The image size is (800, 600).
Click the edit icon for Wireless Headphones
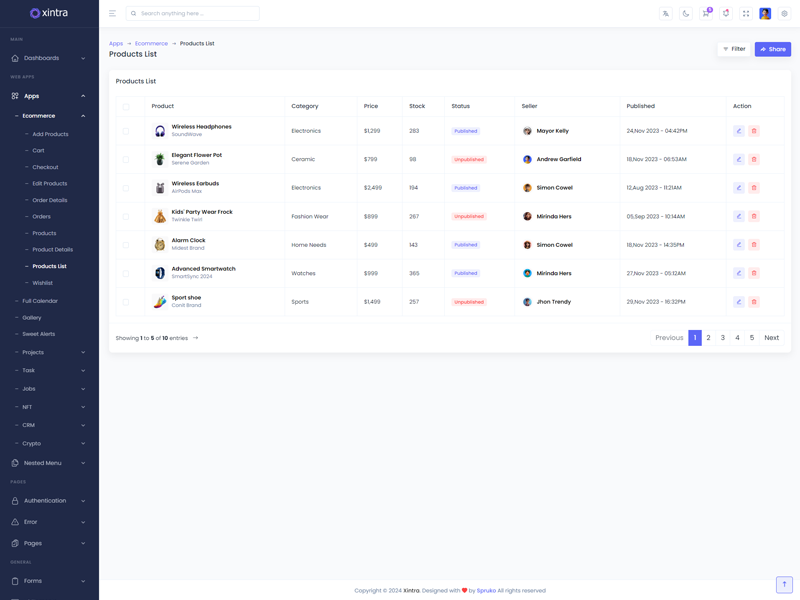coord(739,131)
